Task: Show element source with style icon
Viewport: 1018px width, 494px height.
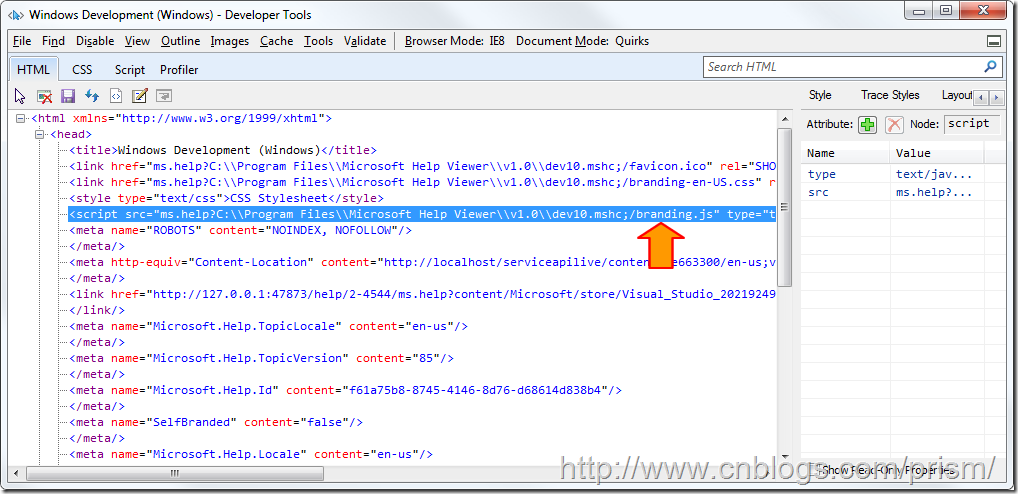Action: tap(116, 96)
